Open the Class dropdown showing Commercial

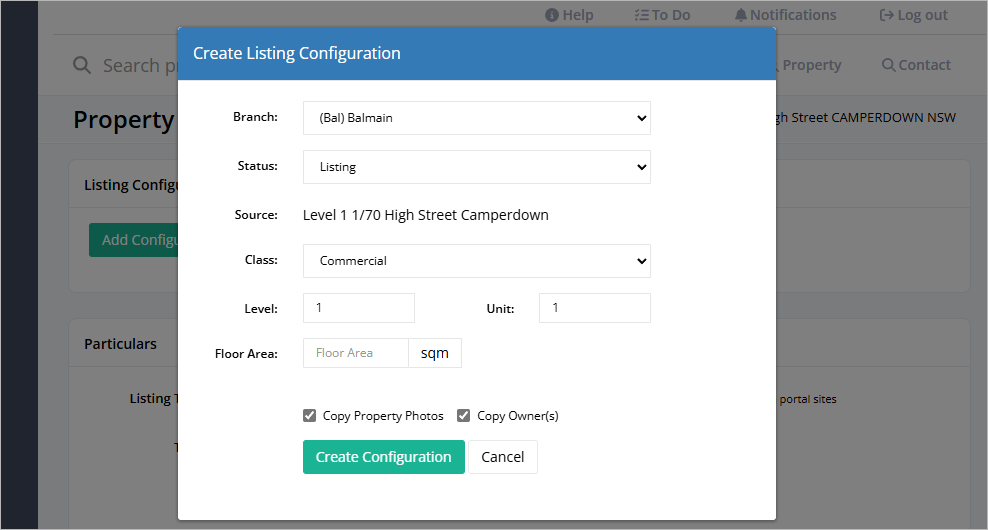tap(476, 261)
